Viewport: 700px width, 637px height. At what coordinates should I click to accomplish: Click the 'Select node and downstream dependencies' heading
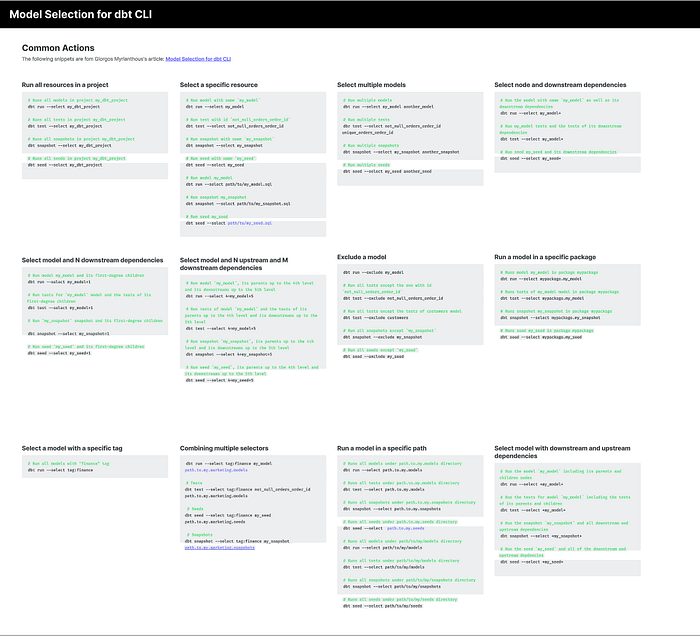click(560, 85)
